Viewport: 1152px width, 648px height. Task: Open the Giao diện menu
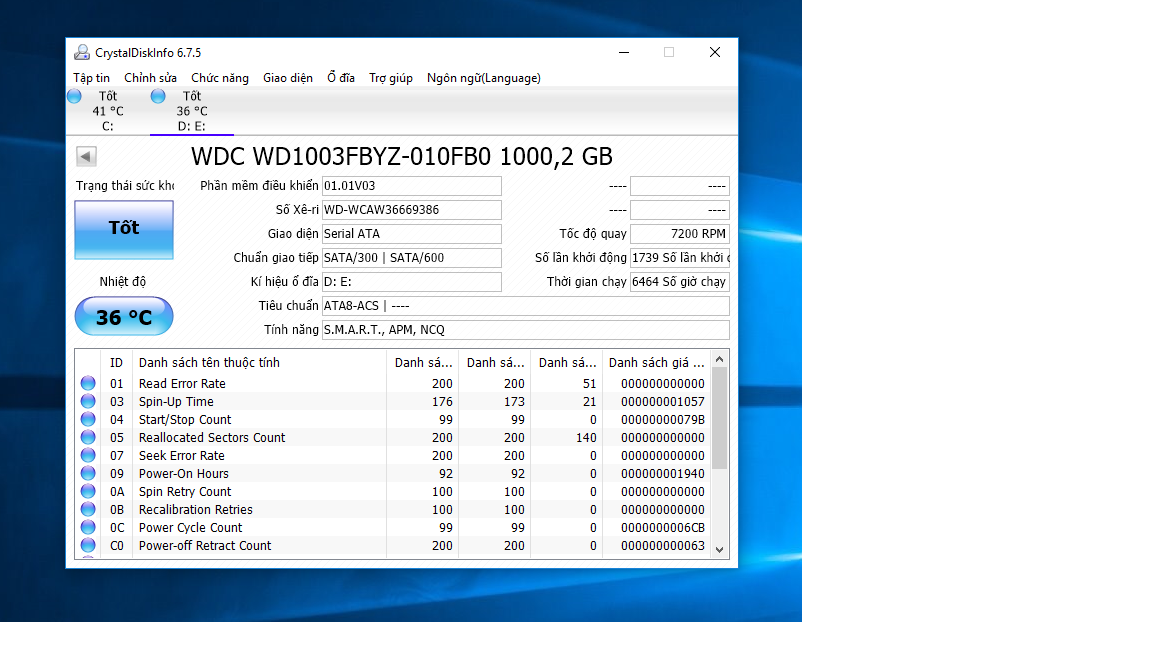[x=288, y=78]
